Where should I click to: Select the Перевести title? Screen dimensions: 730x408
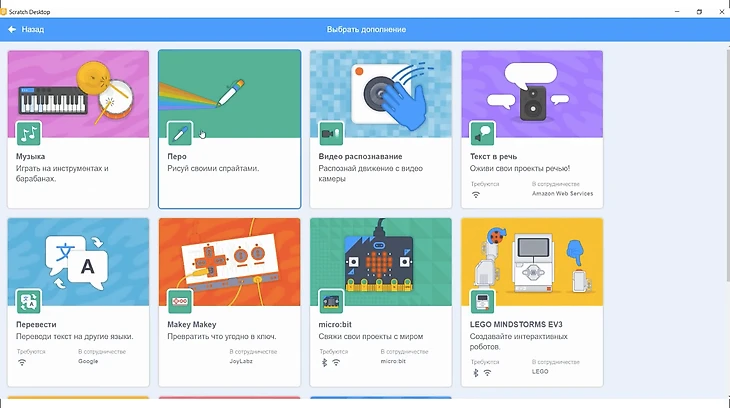coord(36,324)
